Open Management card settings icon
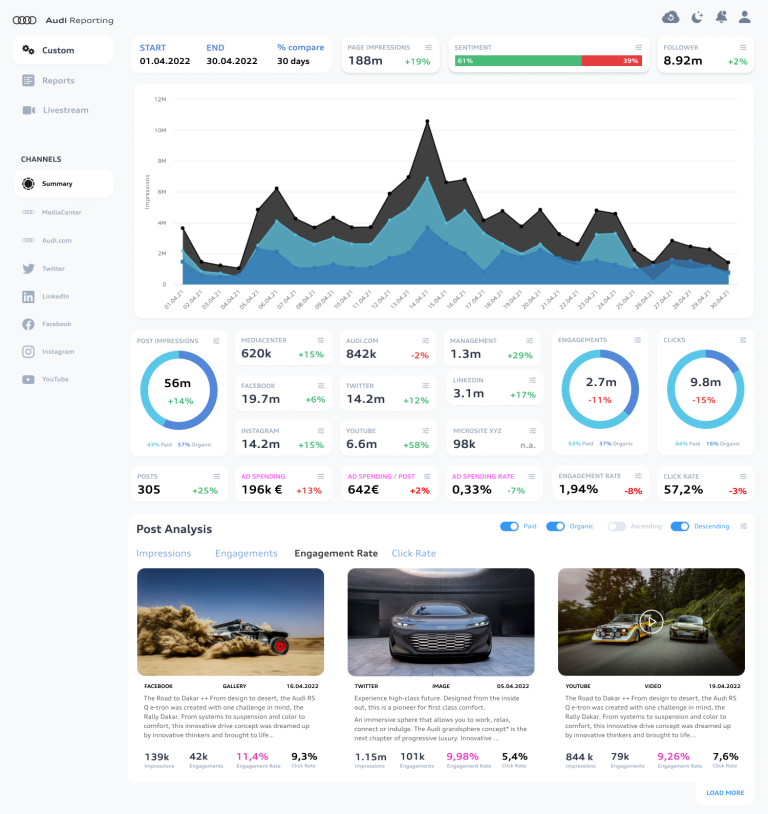768x814 pixels. (x=530, y=341)
